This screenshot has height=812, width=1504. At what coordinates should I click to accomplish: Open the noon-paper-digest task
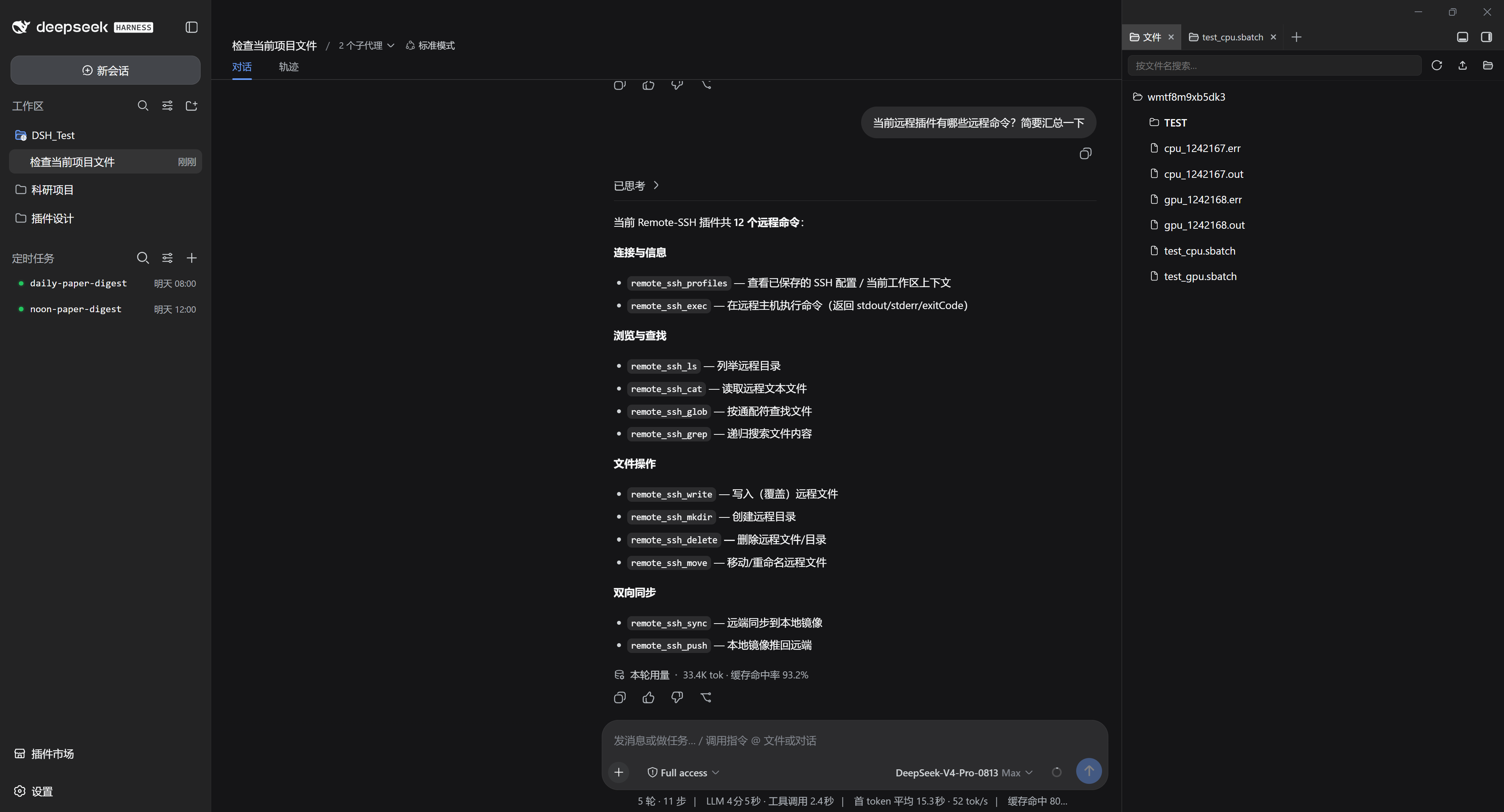click(x=106, y=309)
